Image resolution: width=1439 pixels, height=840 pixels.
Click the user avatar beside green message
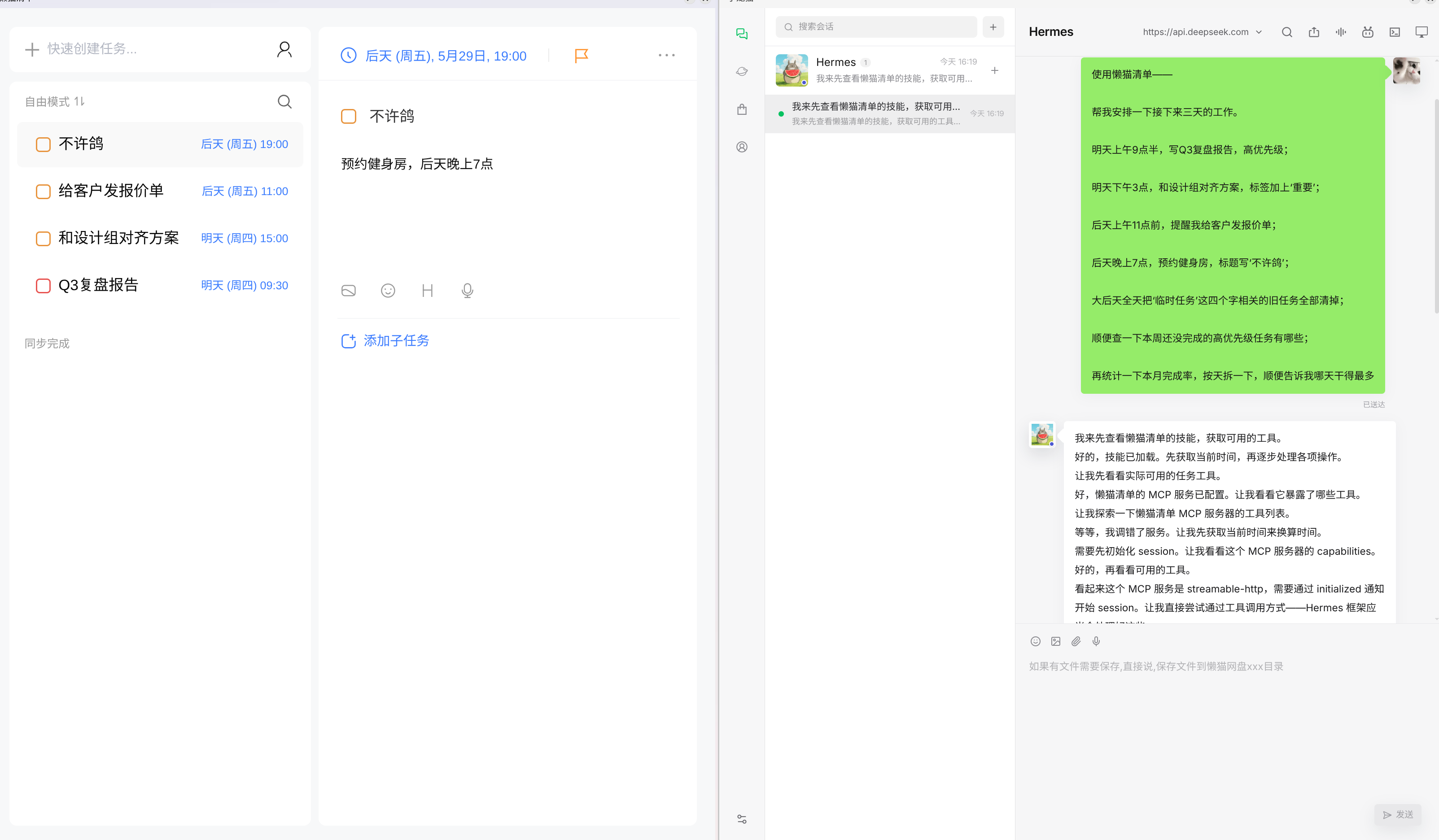pos(1406,71)
